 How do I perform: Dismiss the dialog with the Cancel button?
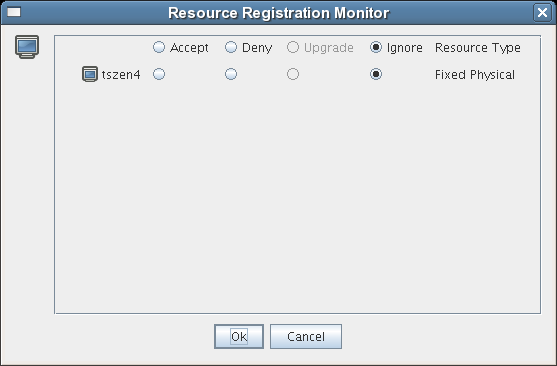click(x=306, y=336)
